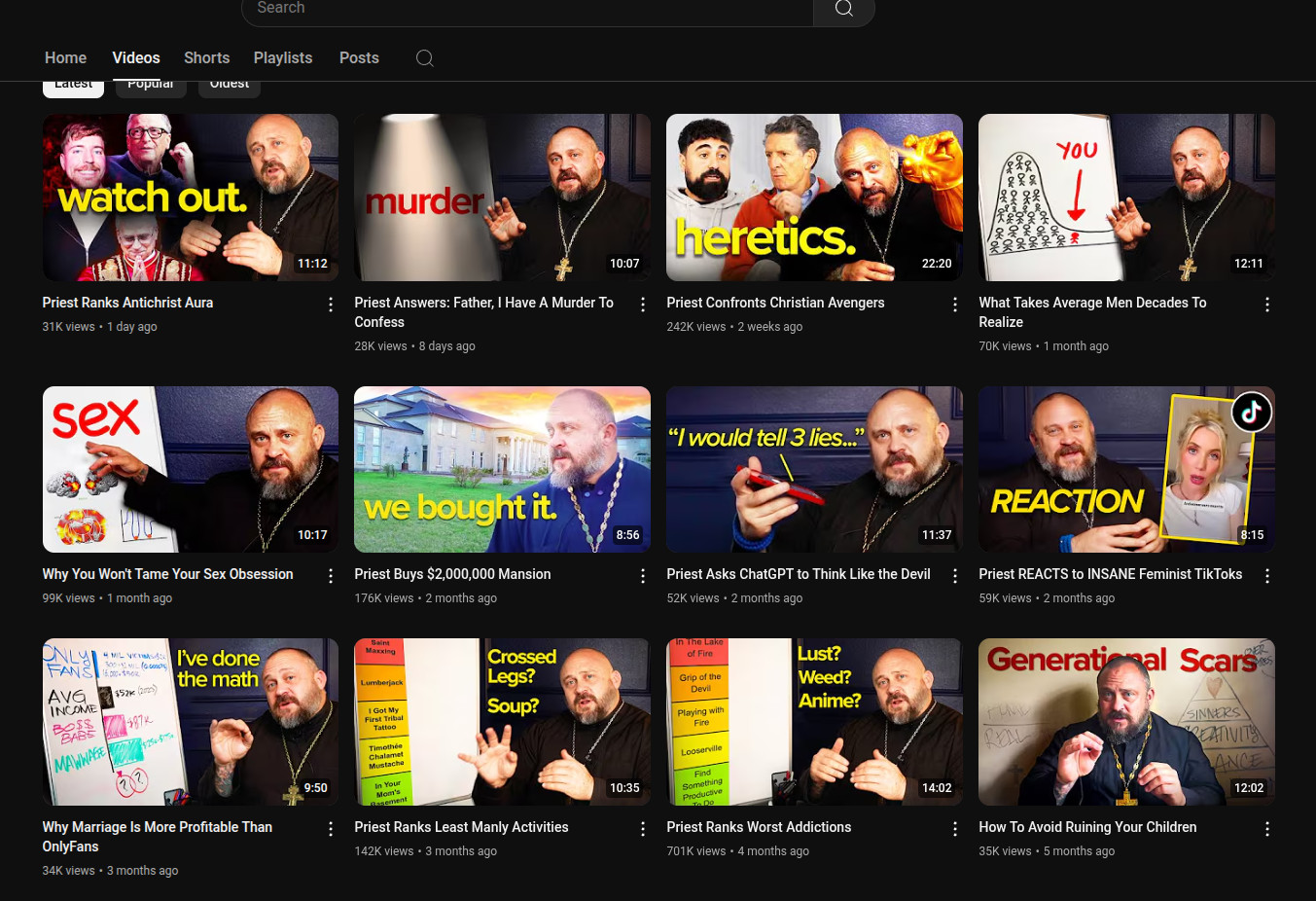Switch to the Shorts tab
Viewport: 1316px width, 901px height.
pyautogui.click(x=207, y=58)
